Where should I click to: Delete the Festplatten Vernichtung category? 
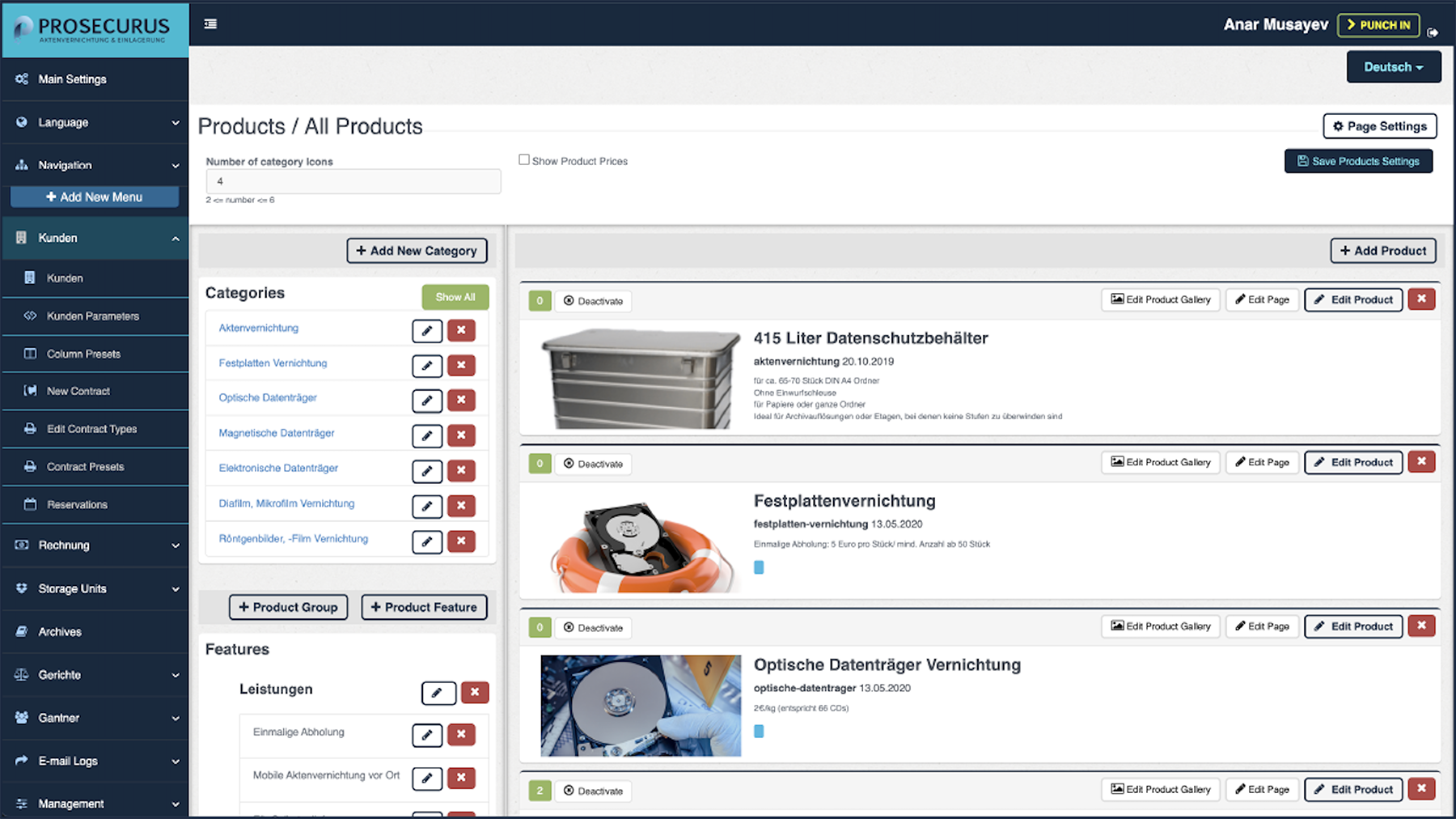461,365
